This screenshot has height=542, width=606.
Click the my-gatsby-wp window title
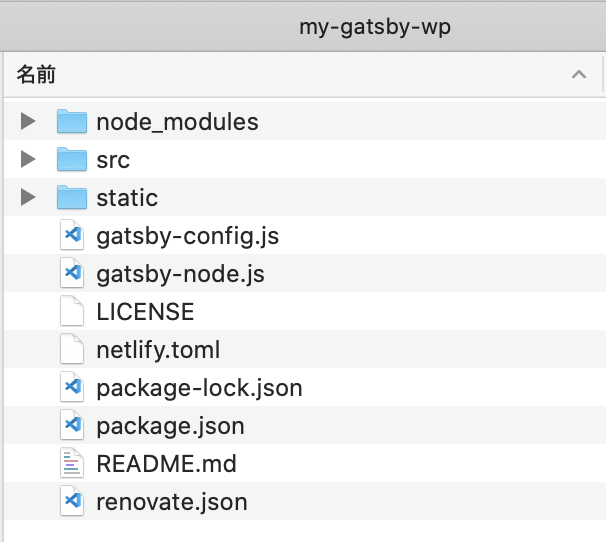click(x=375, y=27)
